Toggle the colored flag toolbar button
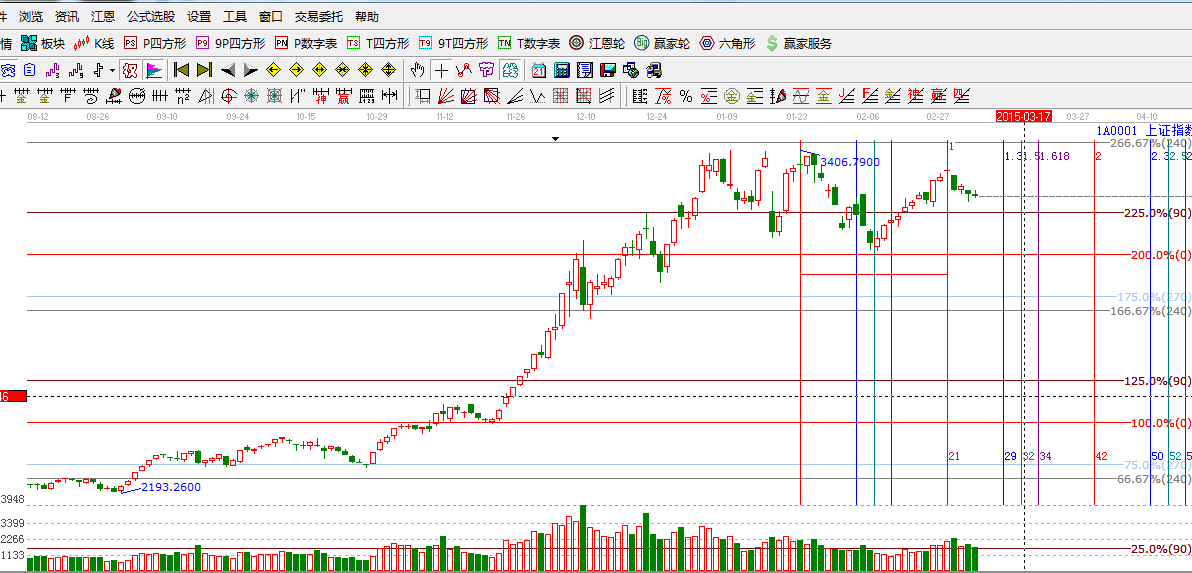The width and height of the screenshot is (1192, 573). (x=154, y=70)
